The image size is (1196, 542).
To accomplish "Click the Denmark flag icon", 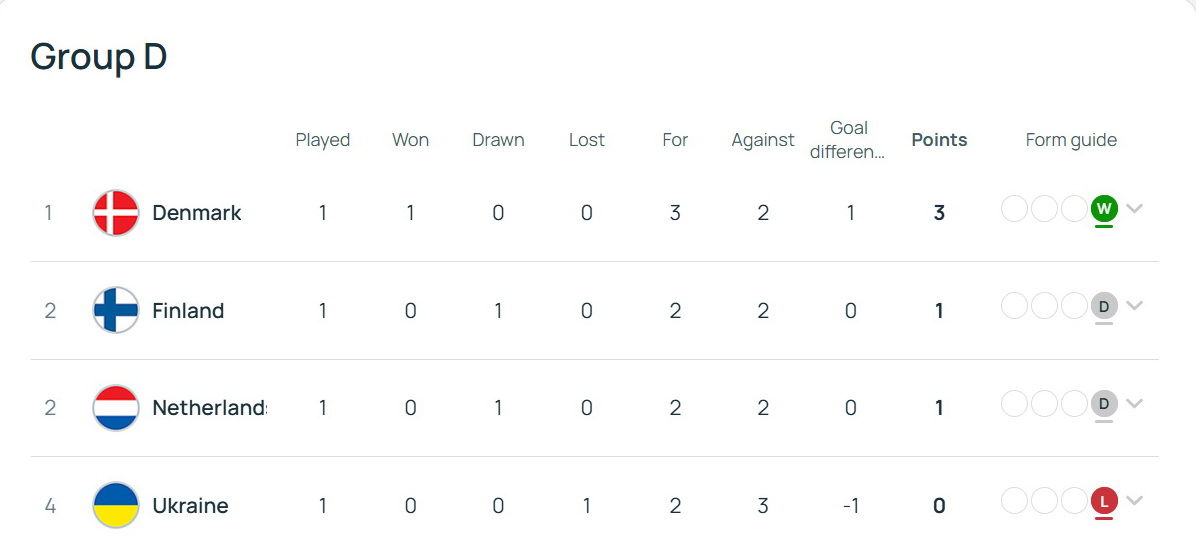I will (x=116, y=213).
